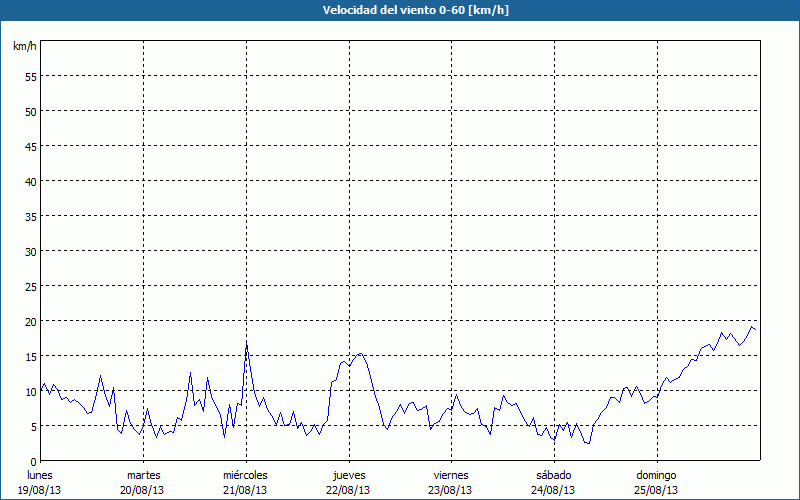Click the 'km/h' unit label on the y-axis

click(x=24, y=47)
